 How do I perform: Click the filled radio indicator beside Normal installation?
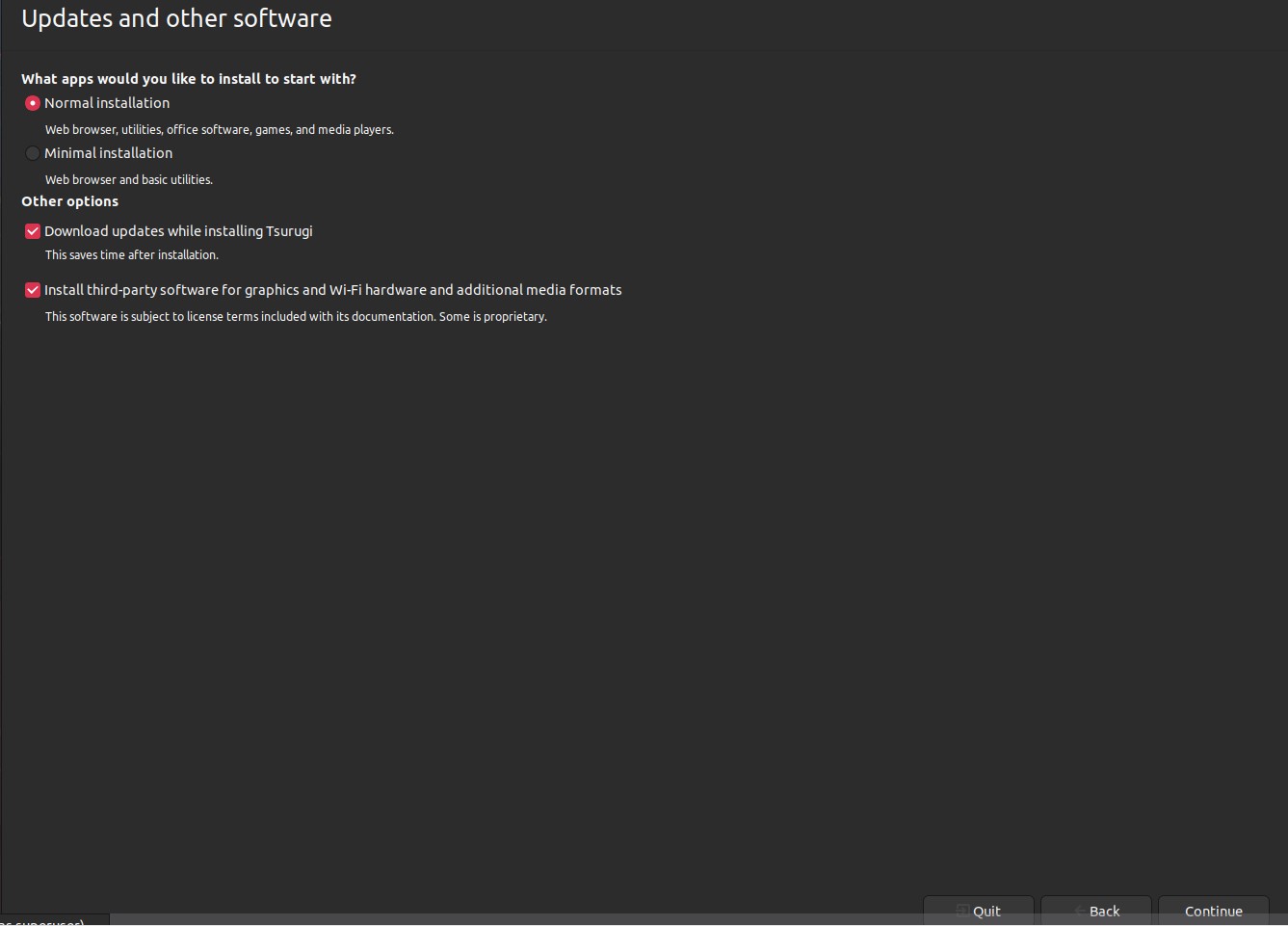pos(32,103)
